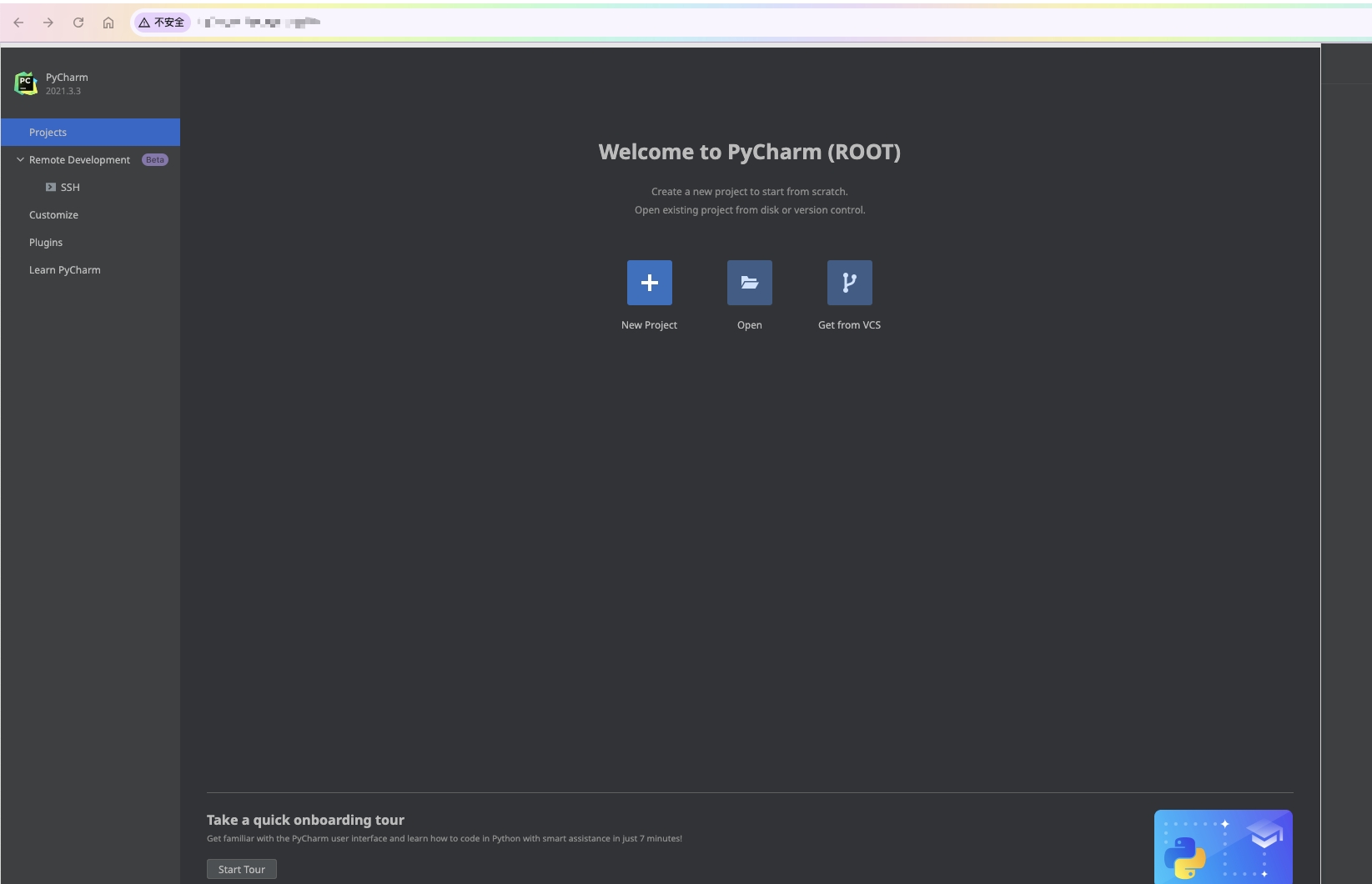Select the Remote Development label

pos(79,160)
